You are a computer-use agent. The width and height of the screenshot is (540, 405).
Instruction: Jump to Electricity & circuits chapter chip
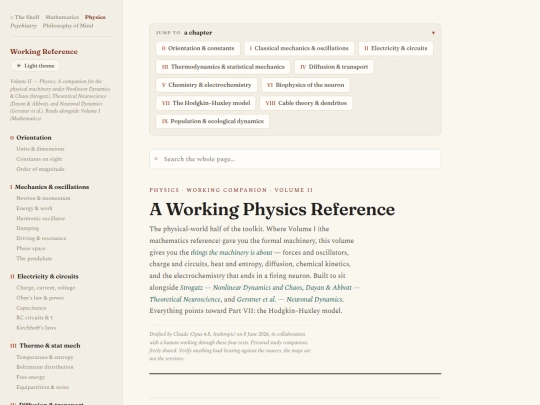396,48
